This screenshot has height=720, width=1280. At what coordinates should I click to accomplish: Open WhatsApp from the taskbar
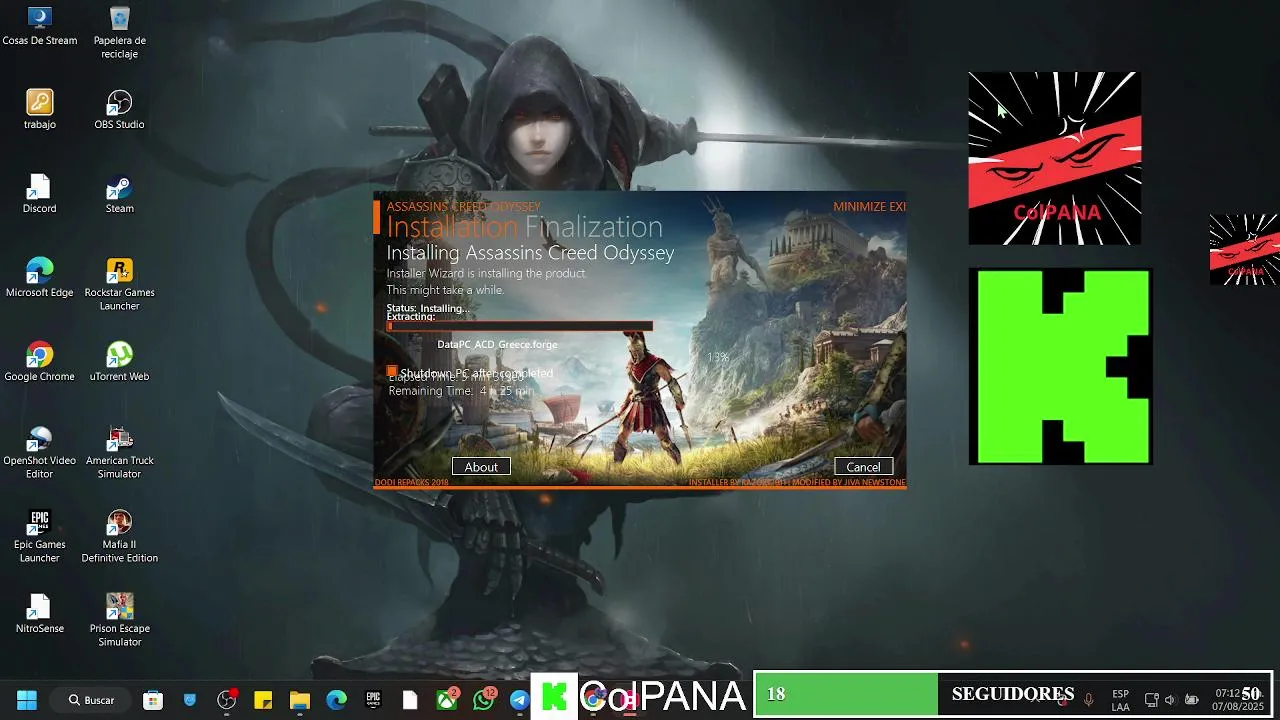(484, 700)
